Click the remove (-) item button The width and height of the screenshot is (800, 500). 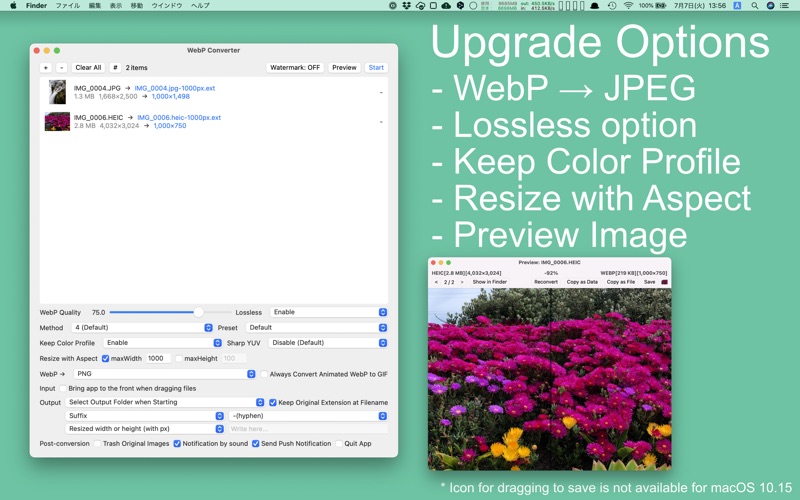click(x=61, y=67)
